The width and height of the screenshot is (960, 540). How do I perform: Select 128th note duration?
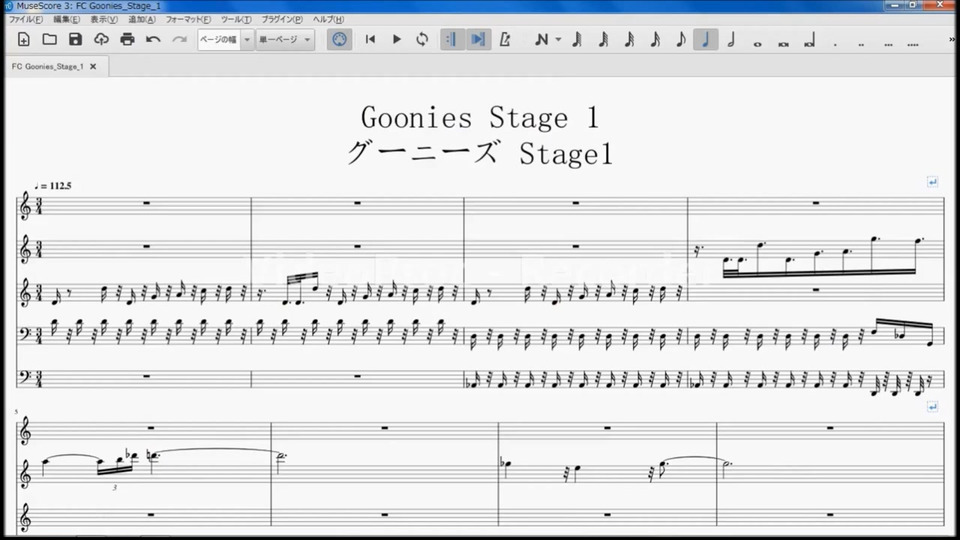coord(577,40)
